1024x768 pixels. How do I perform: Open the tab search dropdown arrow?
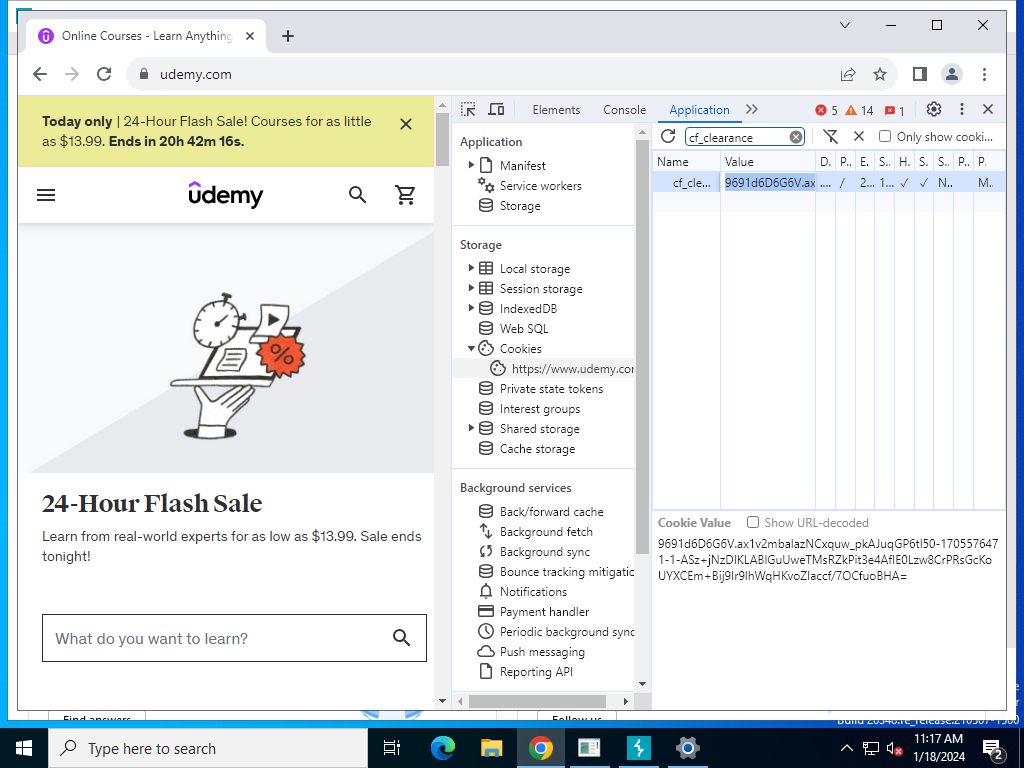(x=844, y=25)
